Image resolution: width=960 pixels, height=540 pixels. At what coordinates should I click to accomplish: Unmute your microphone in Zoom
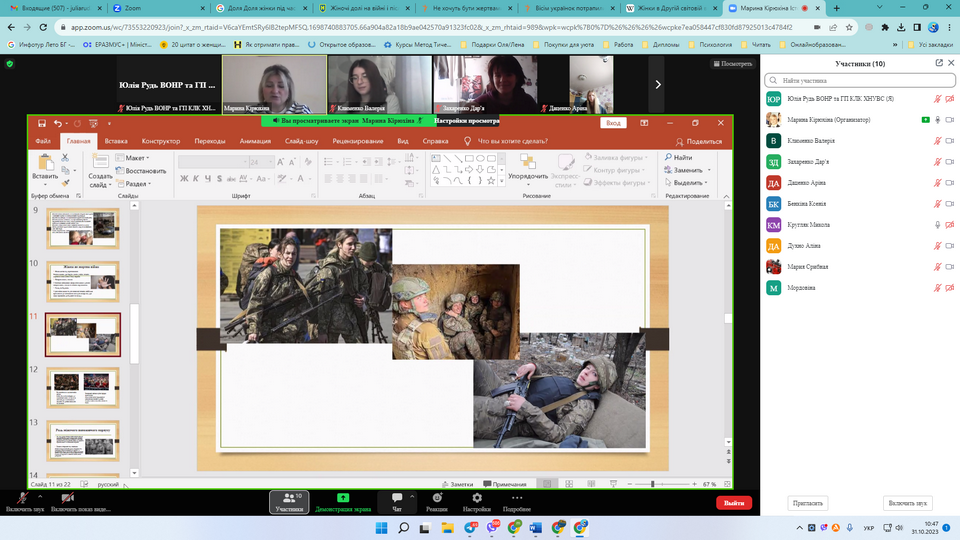22,500
